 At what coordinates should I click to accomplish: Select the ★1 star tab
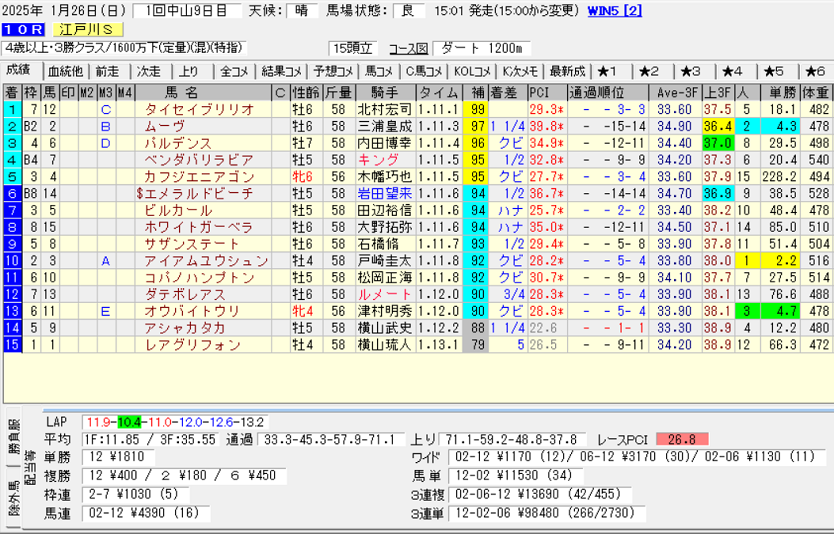pyautogui.click(x=609, y=71)
